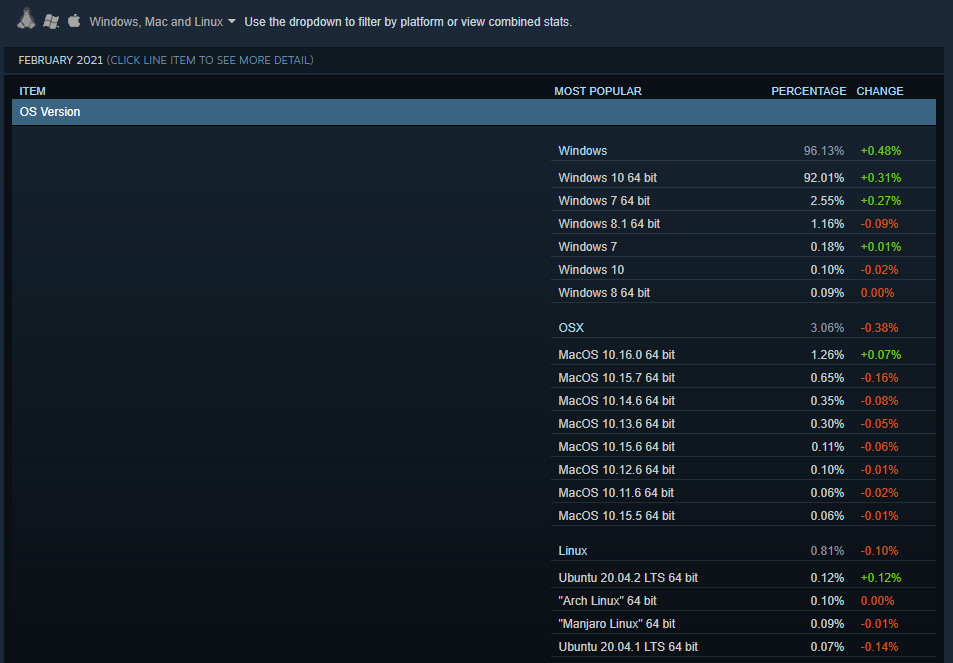The image size is (953, 663).
Task: Select the Linux category heading
Action: pyautogui.click(x=573, y=551)
